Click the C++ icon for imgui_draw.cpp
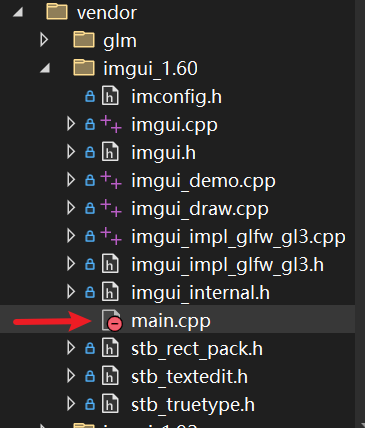 [x=111, y=208]
